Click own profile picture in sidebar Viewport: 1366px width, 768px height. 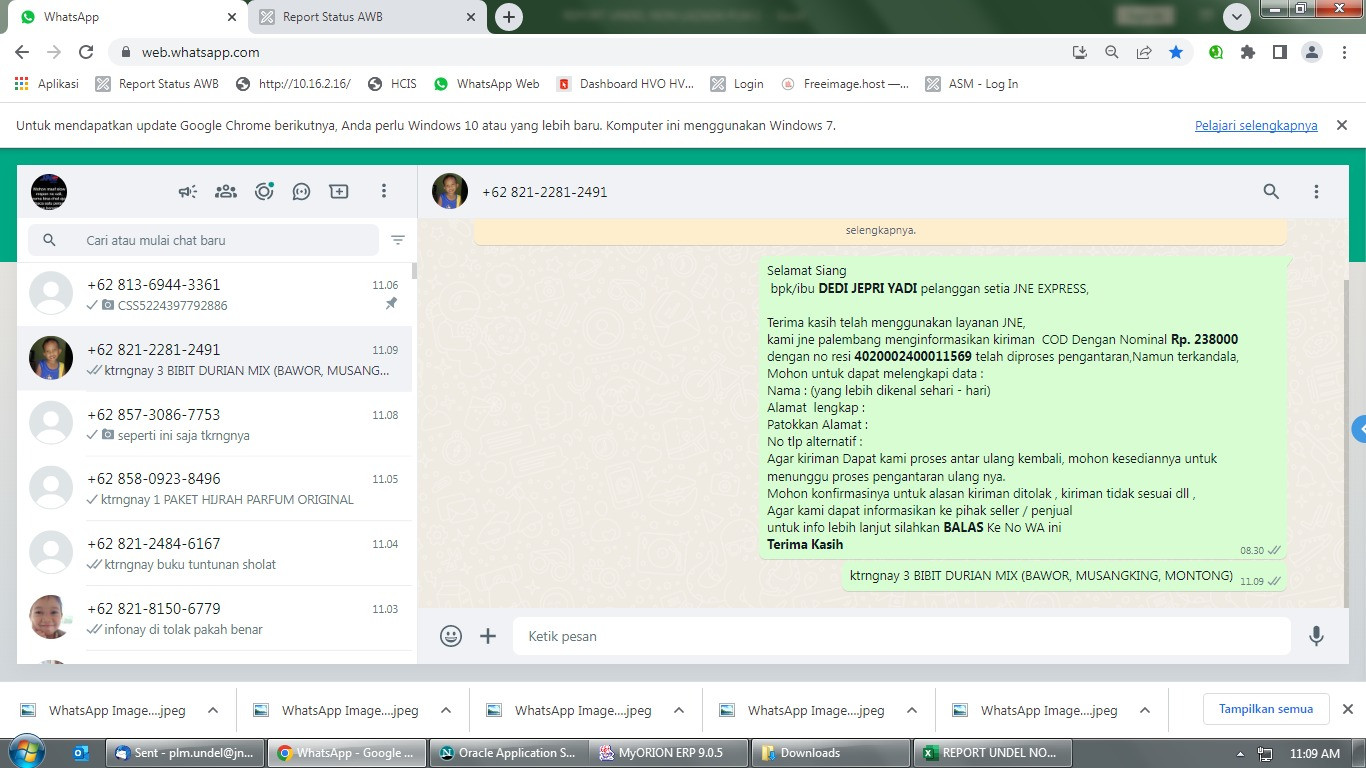(x=49, y=191)
